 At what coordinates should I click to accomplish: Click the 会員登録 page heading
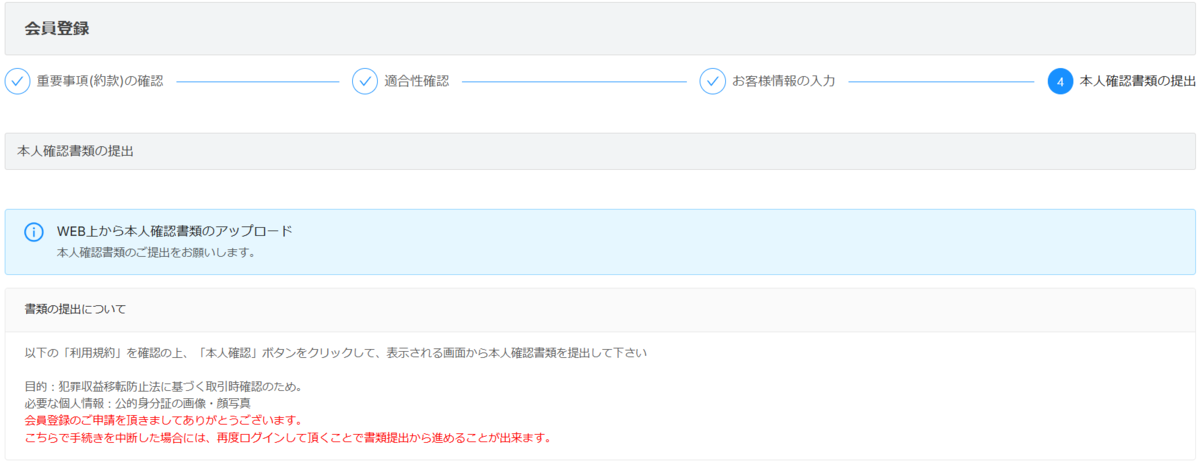point(57,28)
